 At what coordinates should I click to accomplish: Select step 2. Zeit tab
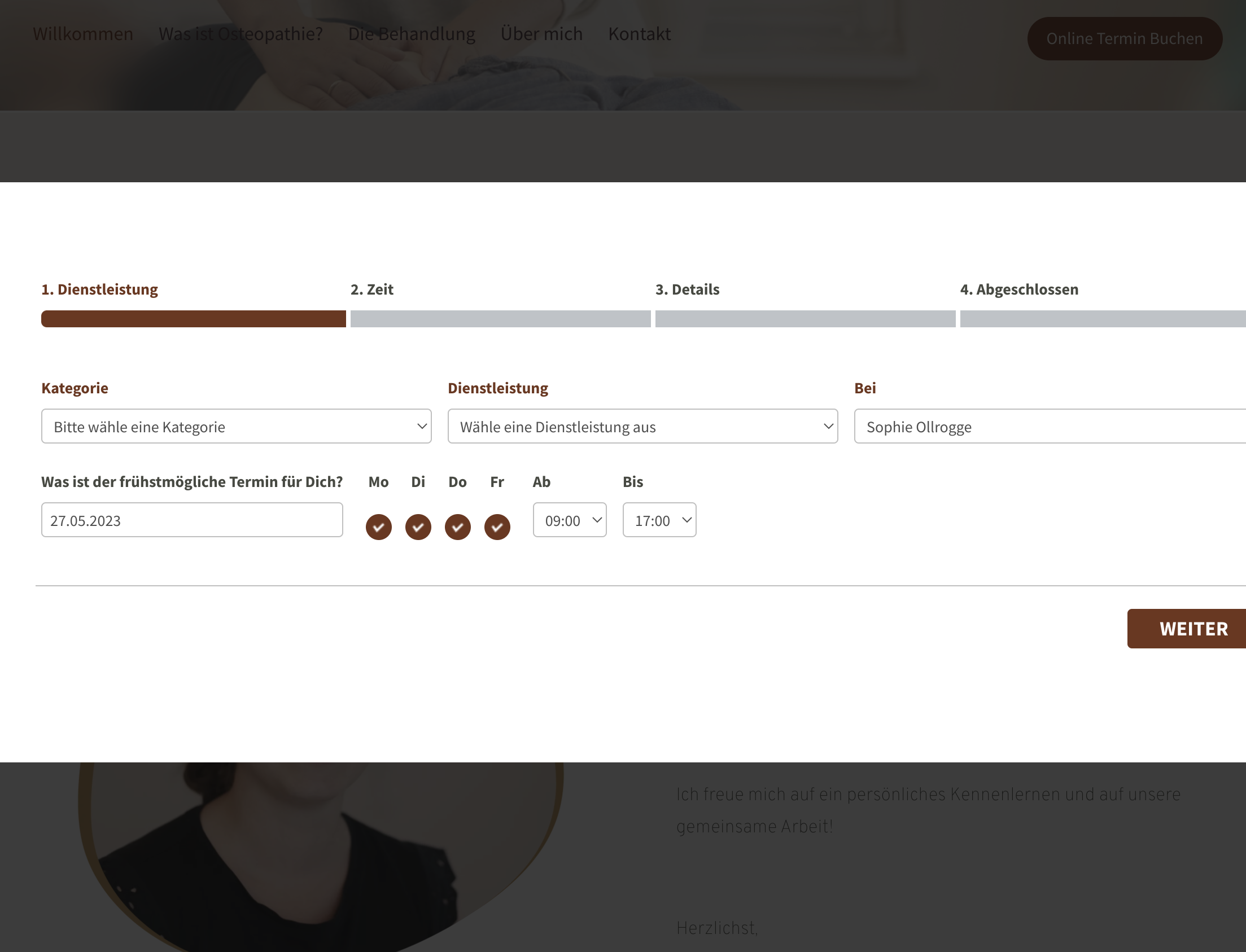pos(372,289)
